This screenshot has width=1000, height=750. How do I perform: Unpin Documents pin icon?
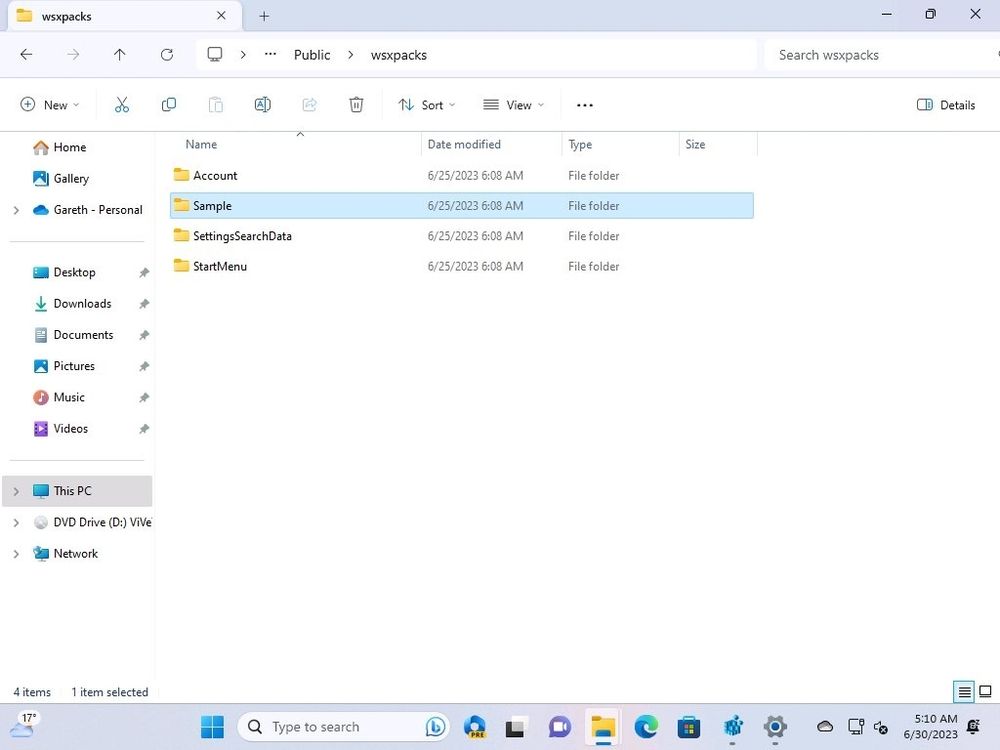click(144, 335)
